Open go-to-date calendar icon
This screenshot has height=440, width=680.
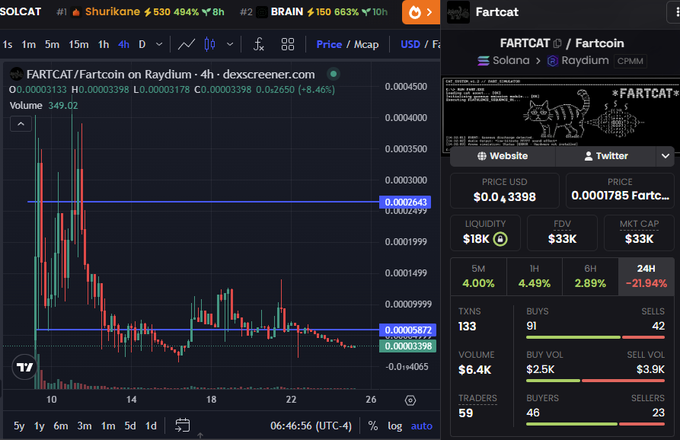click(183, 425)
